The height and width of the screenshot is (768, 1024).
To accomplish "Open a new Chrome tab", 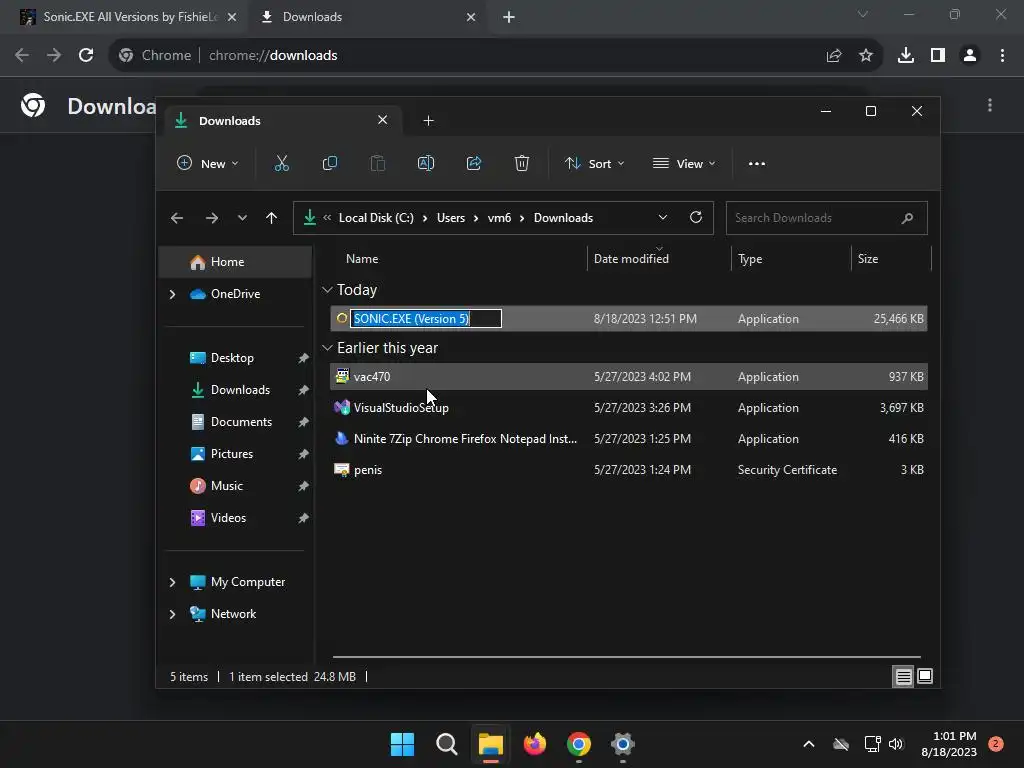I will pos(509,17).
